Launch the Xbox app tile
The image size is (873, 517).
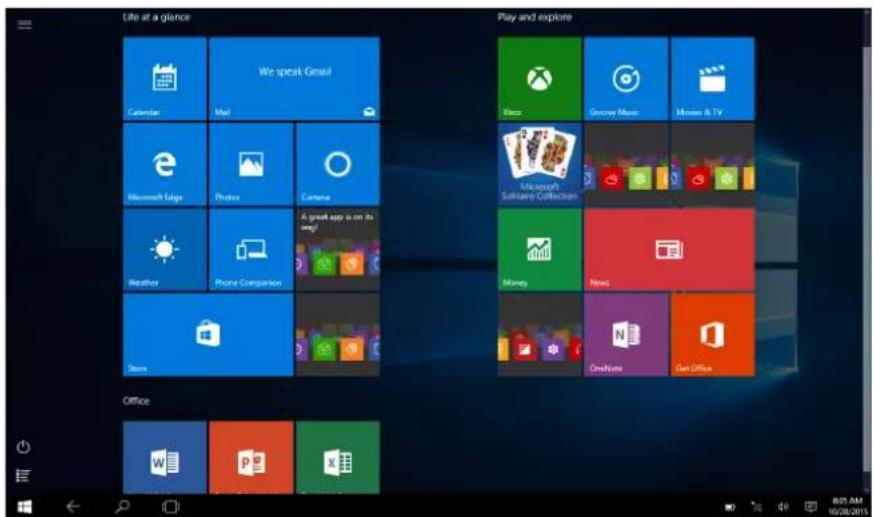coord(539,79)
